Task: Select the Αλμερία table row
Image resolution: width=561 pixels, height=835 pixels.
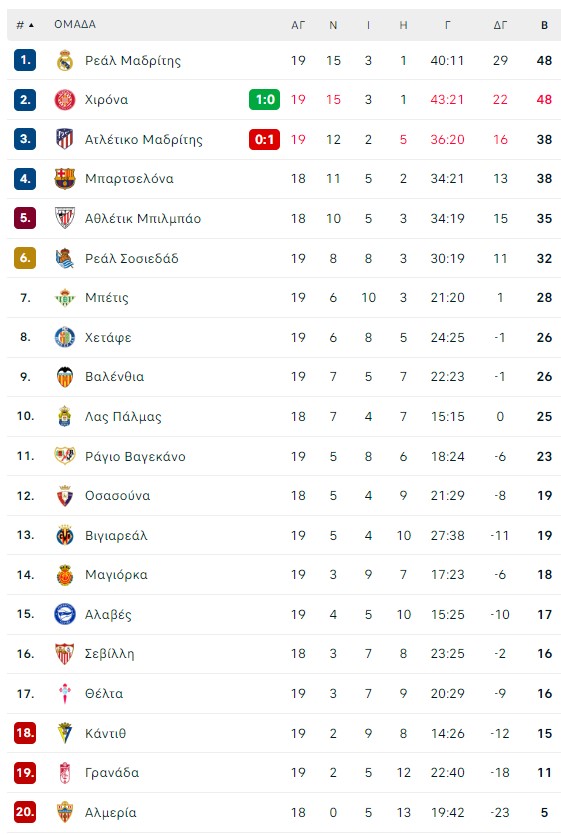Action: [283, 812]
